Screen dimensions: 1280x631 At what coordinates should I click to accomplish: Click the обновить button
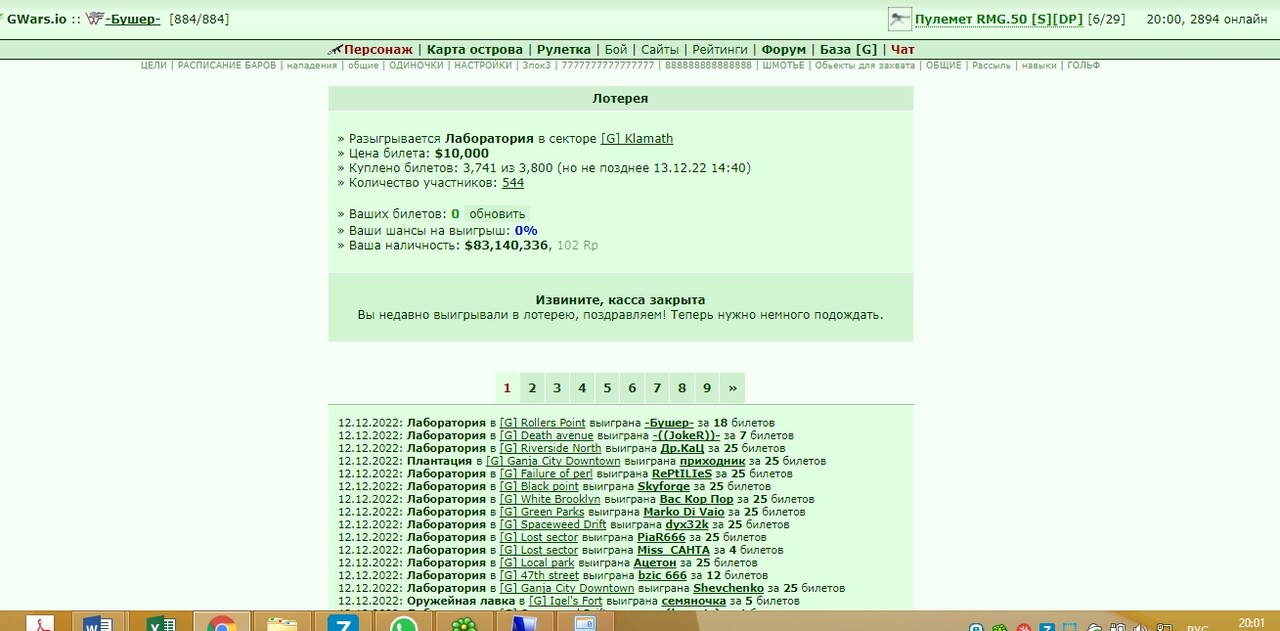point(497,214)
